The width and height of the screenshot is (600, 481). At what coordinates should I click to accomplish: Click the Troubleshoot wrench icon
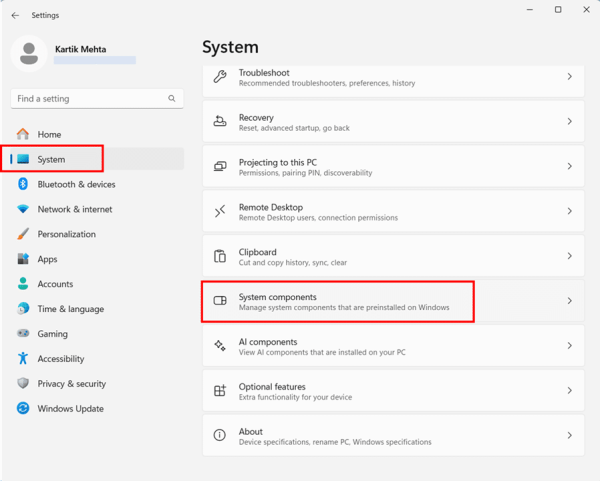click(220, 77)
